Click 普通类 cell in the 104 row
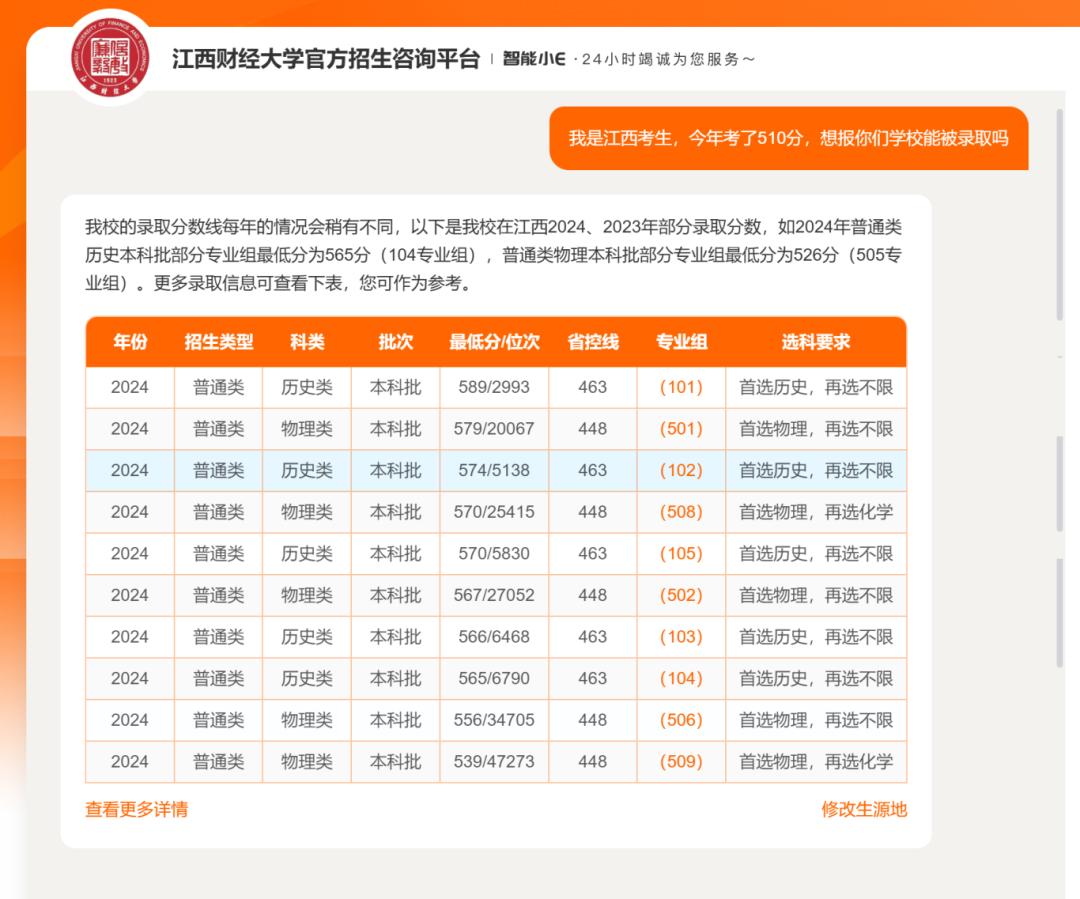 tap(218, 679)
